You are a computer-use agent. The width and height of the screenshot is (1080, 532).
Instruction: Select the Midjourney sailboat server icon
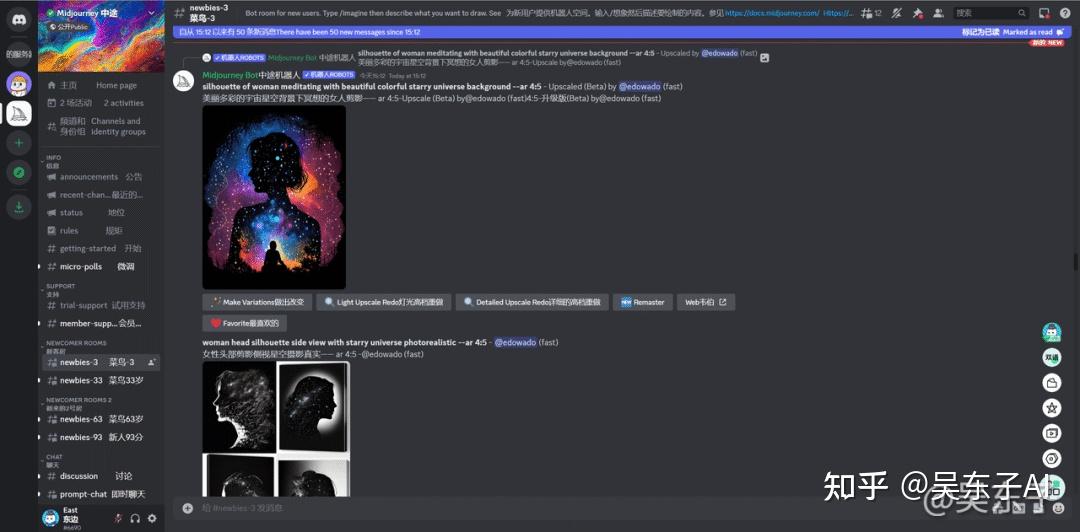(x=19, y=113)
